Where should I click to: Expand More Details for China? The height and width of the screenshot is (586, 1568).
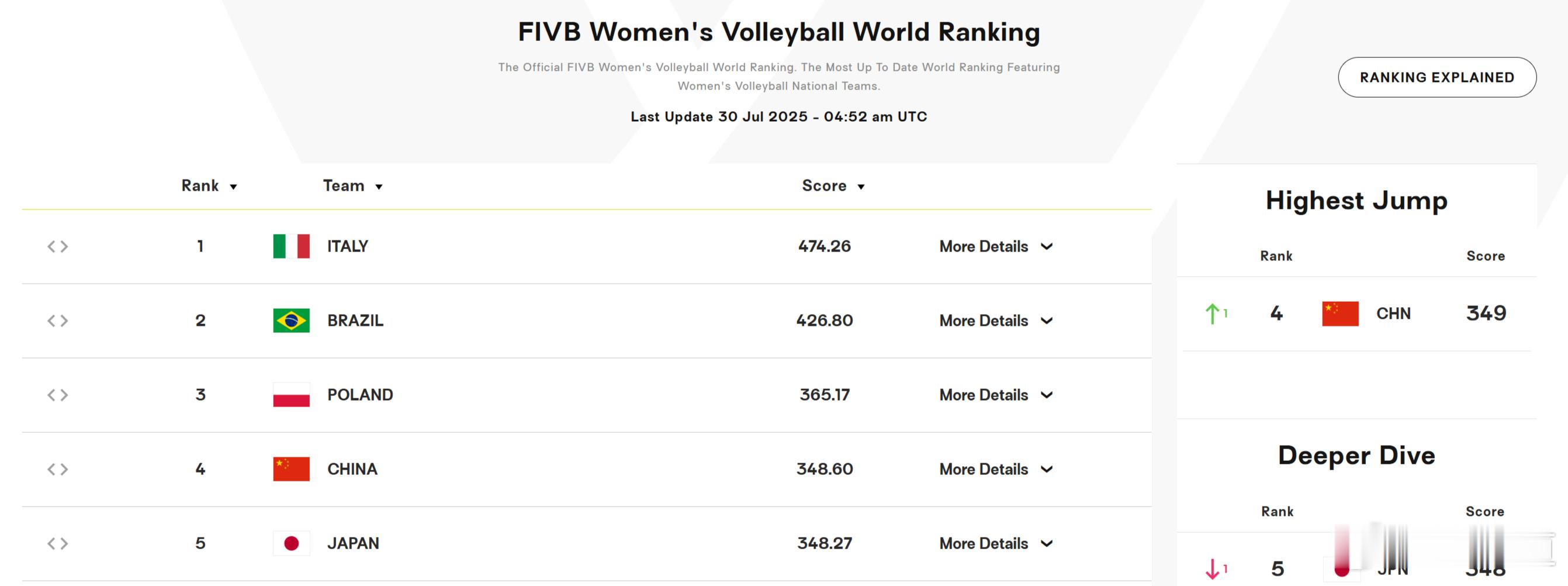(x=996, y=469)
